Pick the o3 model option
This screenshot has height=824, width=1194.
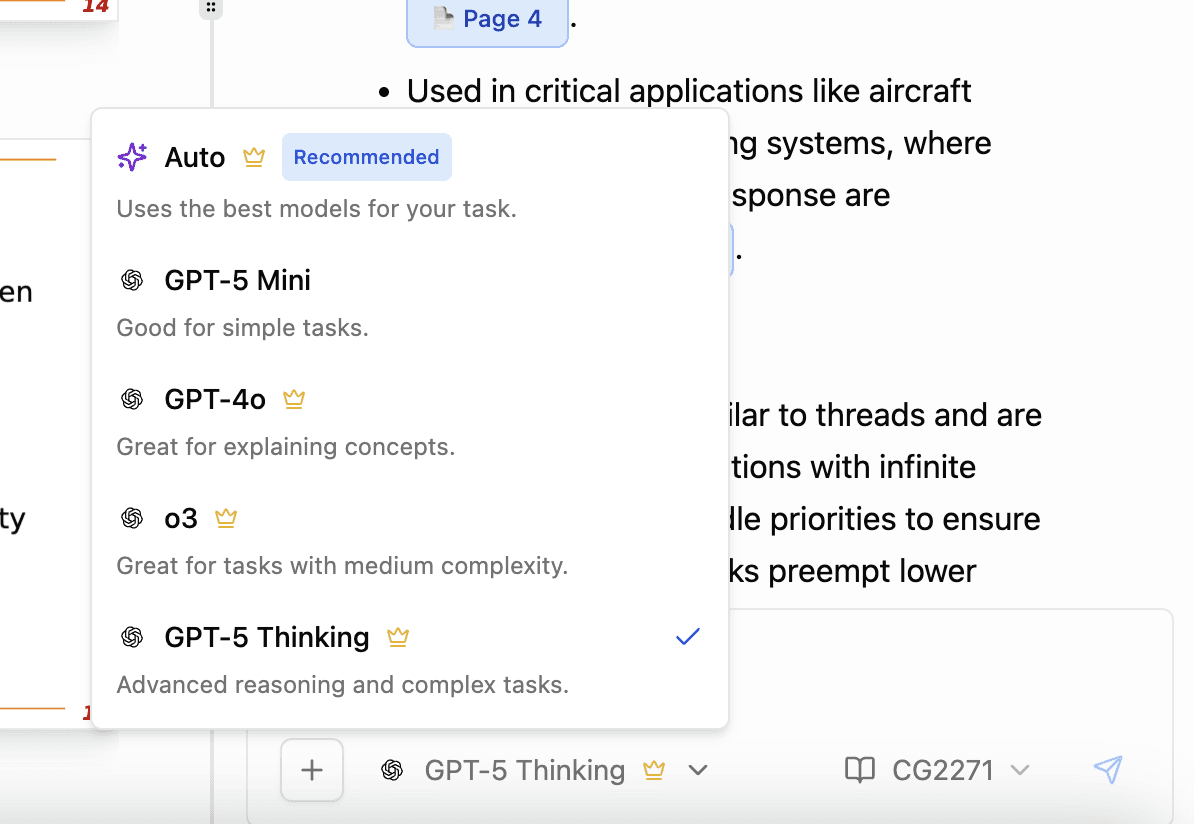410,539
